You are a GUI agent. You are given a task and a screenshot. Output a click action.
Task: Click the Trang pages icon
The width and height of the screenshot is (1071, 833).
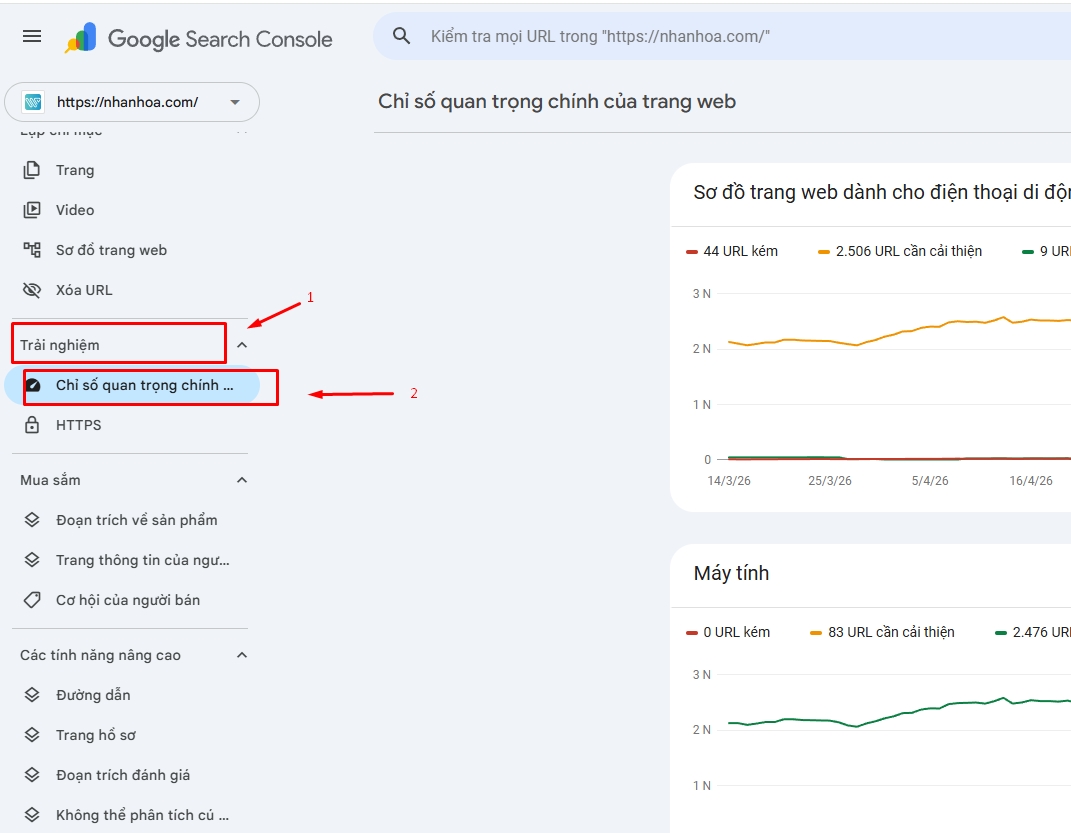click(x=31, y=170)
